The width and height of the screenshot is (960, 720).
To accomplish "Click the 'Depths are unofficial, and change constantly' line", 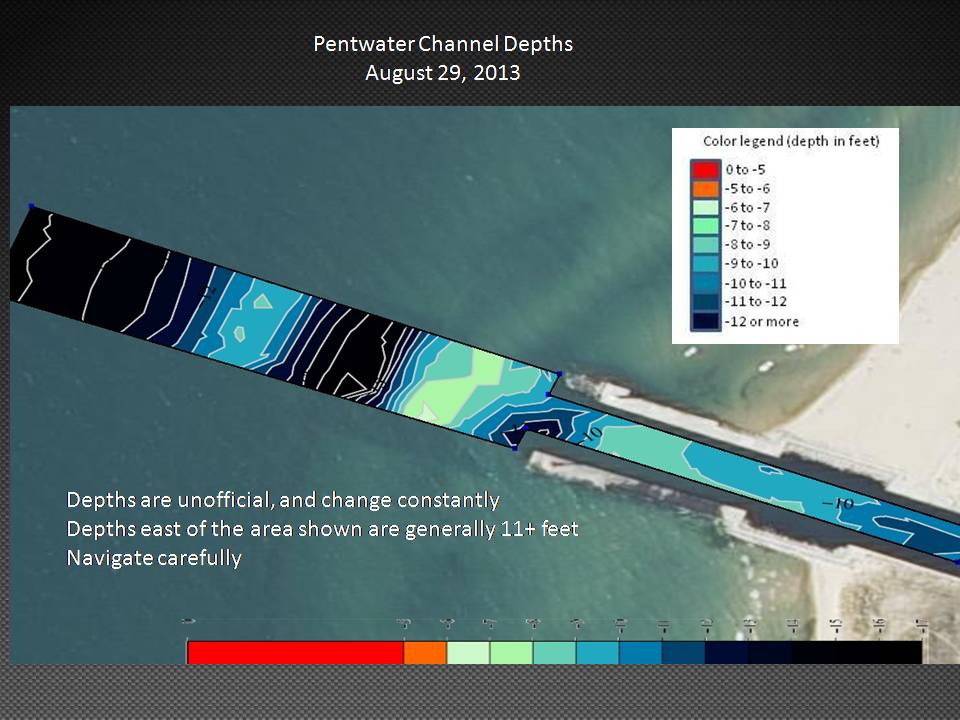I will pyautogui.click(x=283, y=499).
